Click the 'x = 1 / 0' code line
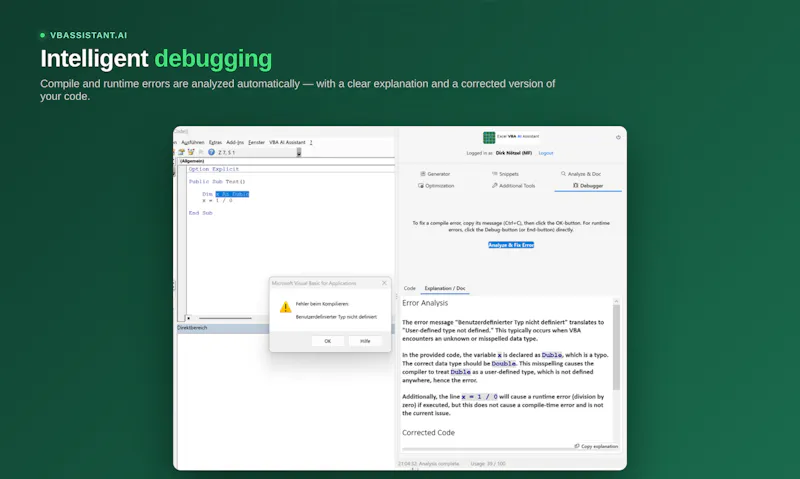The image size is (800, 479). coord(217,200)
